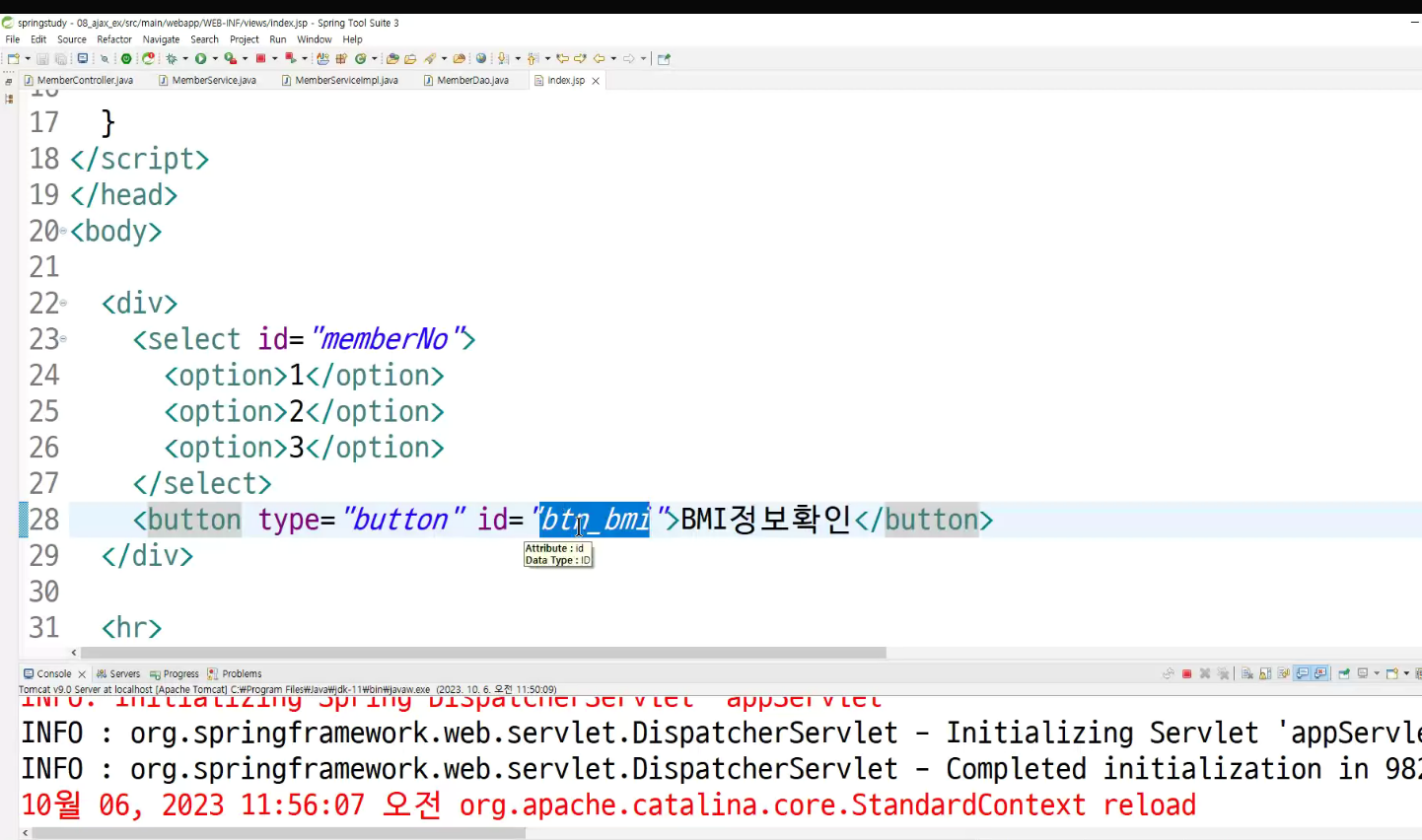Open the terminal/console monitor toolbar icon
Viewport: 1422px width, 840px height.
[x=82, y=59]
